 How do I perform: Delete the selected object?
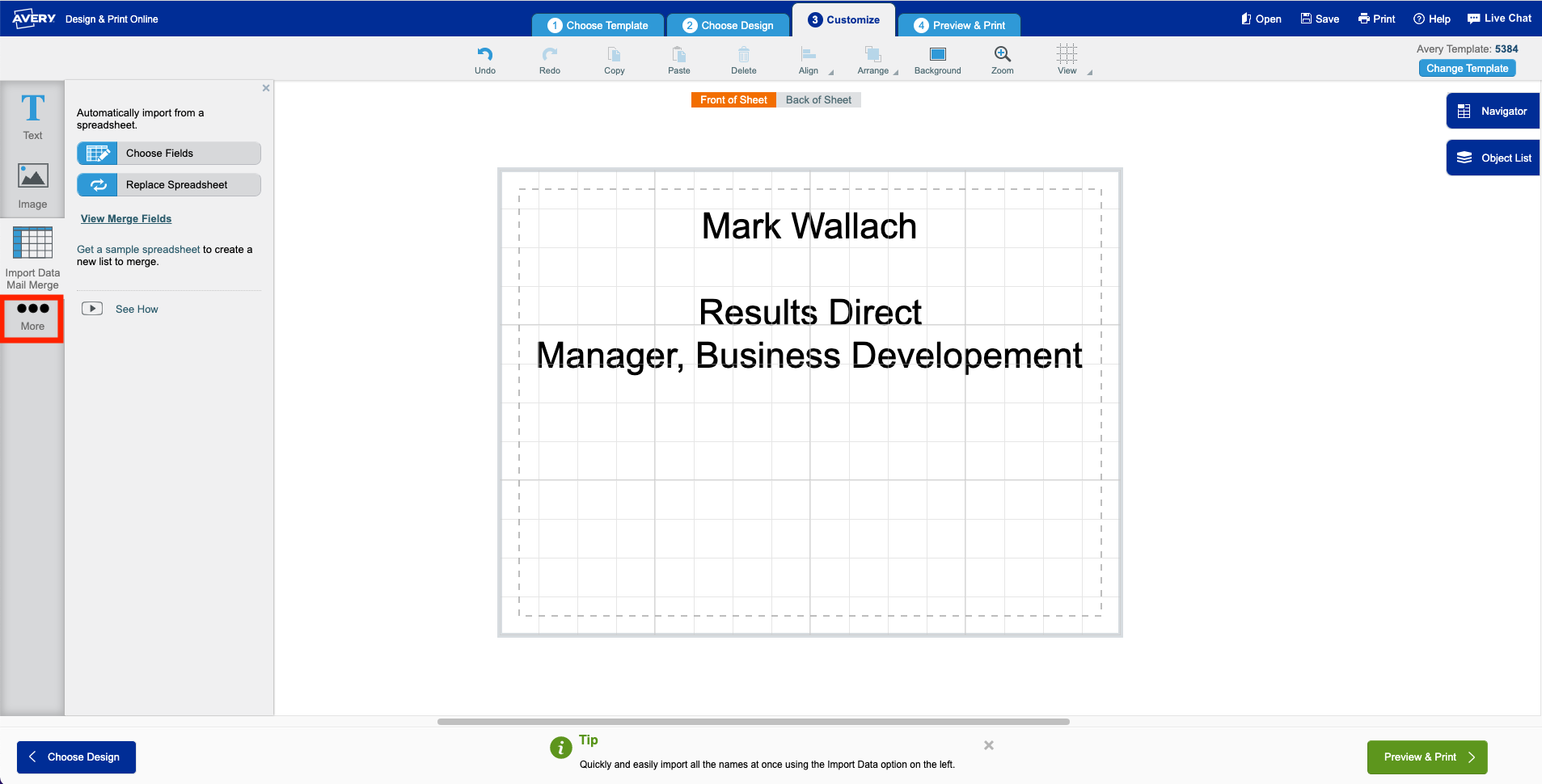744,60
